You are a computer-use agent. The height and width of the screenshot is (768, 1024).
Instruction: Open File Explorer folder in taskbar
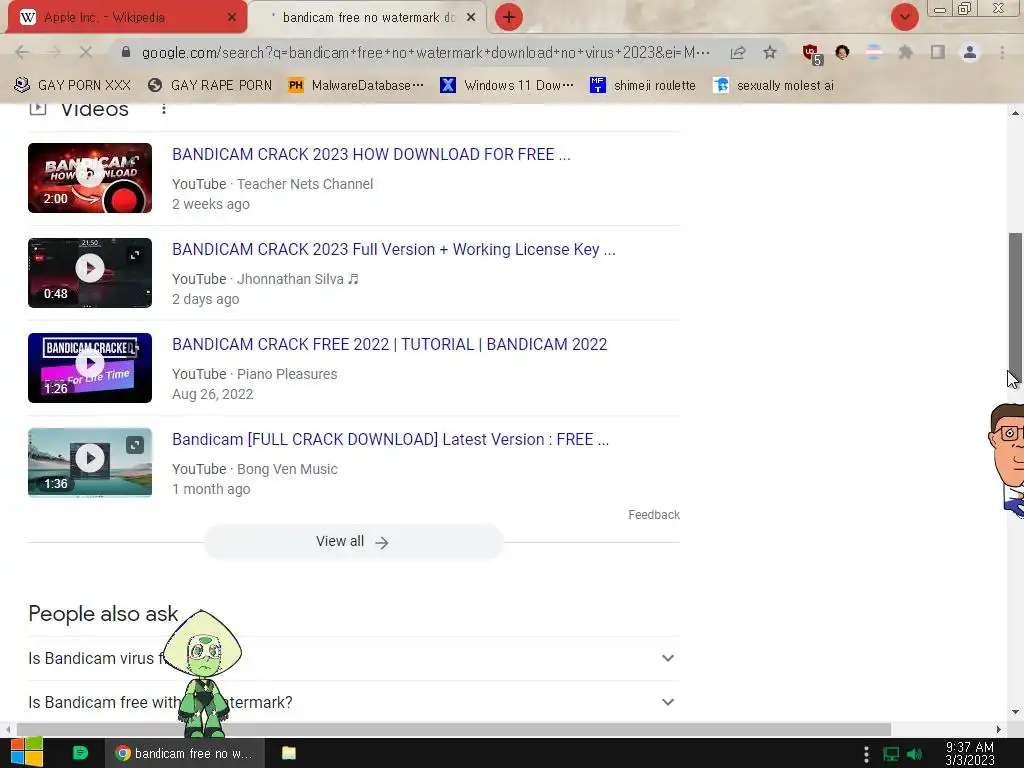(x=289, y=753)
